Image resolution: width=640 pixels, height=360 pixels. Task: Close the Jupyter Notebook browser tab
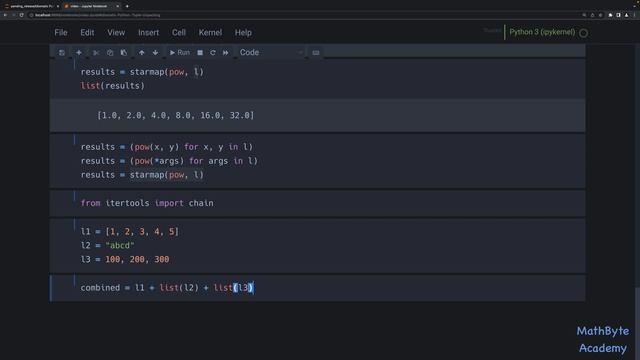(118, 6)
